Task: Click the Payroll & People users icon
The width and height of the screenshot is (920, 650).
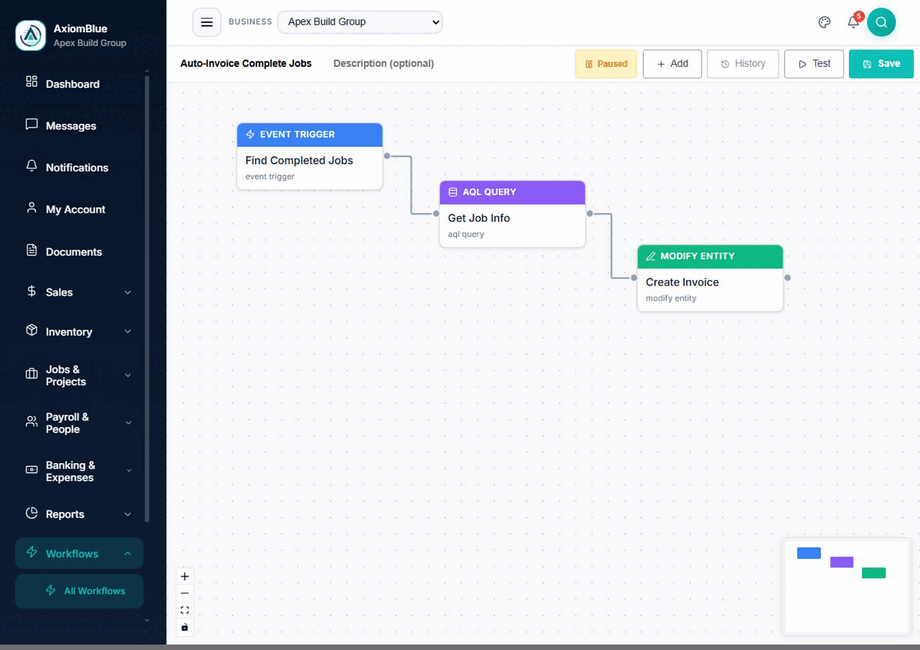Action: (x=32, y=422)
